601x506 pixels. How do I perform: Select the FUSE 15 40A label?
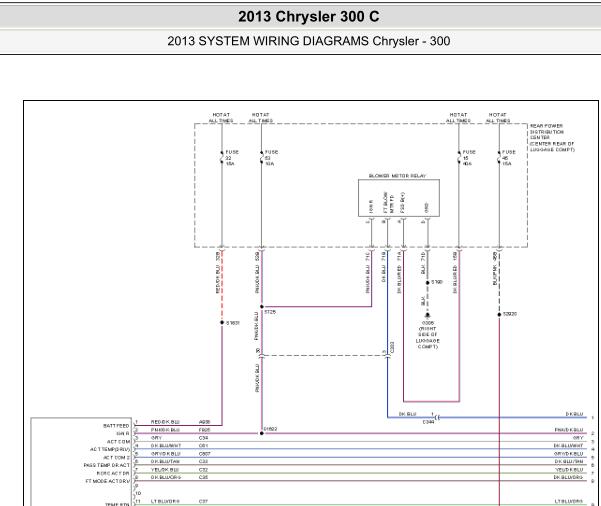pyautogui.click(x=469, y=158)
